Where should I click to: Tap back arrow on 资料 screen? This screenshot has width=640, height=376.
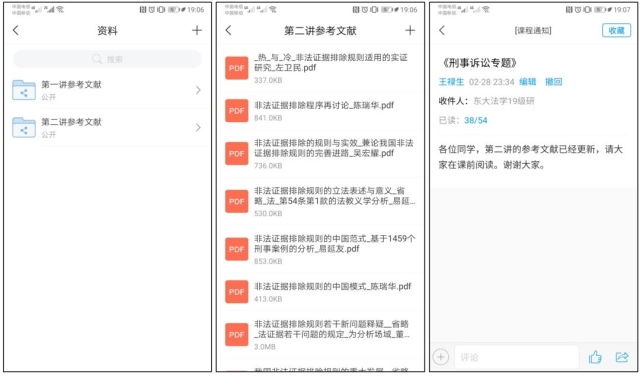(x=16, y=30)
